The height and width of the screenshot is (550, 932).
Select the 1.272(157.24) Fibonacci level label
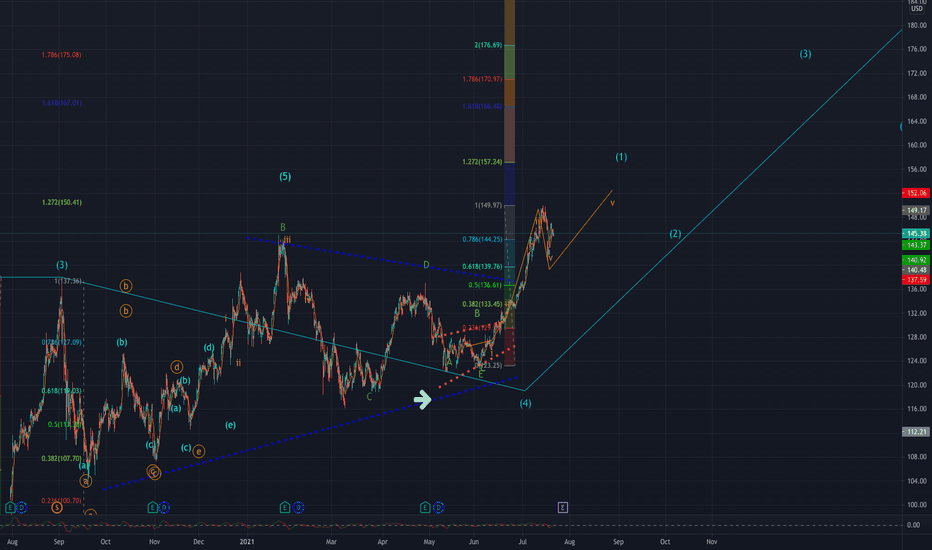click(x=482, y=162)
